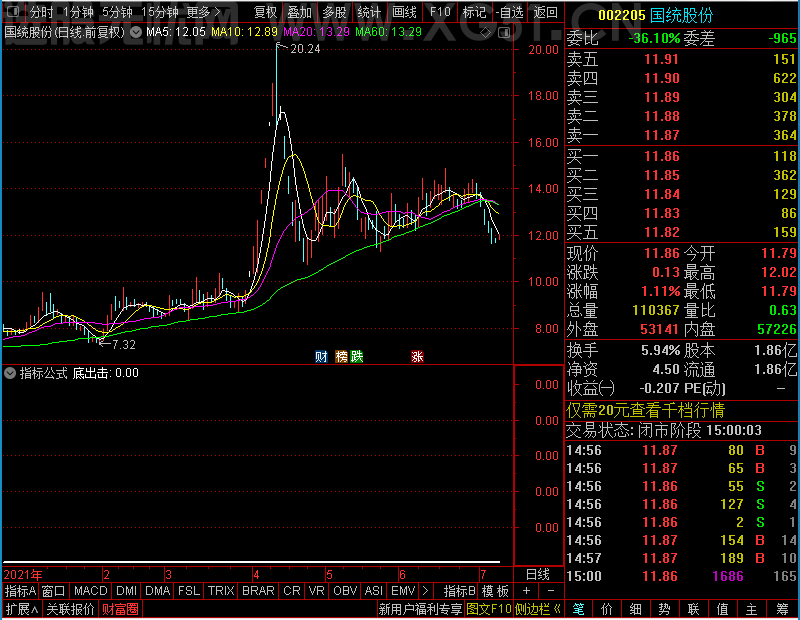Select the 5分钟 period
This screenshot has width=800, height=620.
pyautogui.click(x=117, y=12)
